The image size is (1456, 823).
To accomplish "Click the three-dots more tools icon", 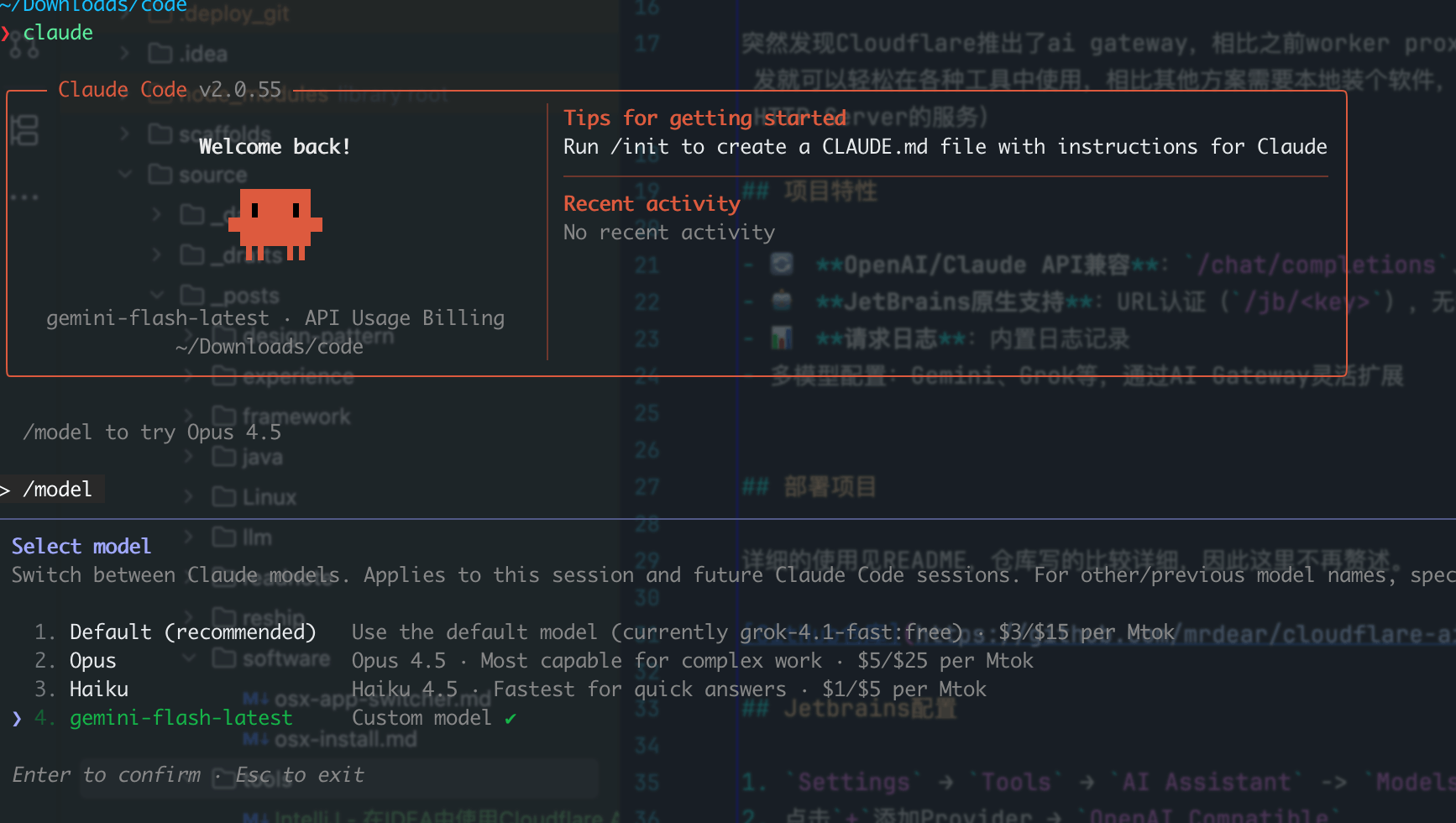I will [24, 198].
